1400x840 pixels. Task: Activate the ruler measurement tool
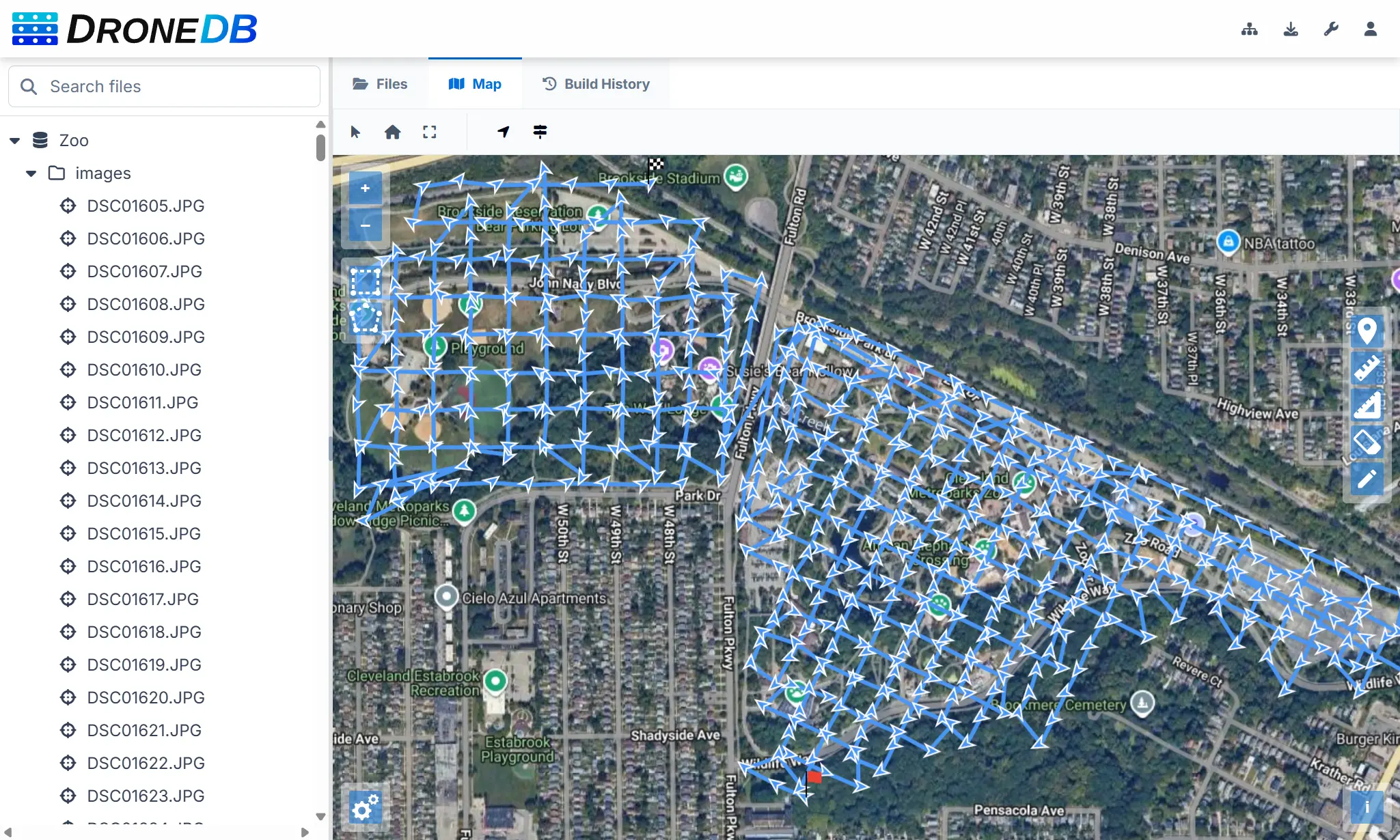[1367, 368]
